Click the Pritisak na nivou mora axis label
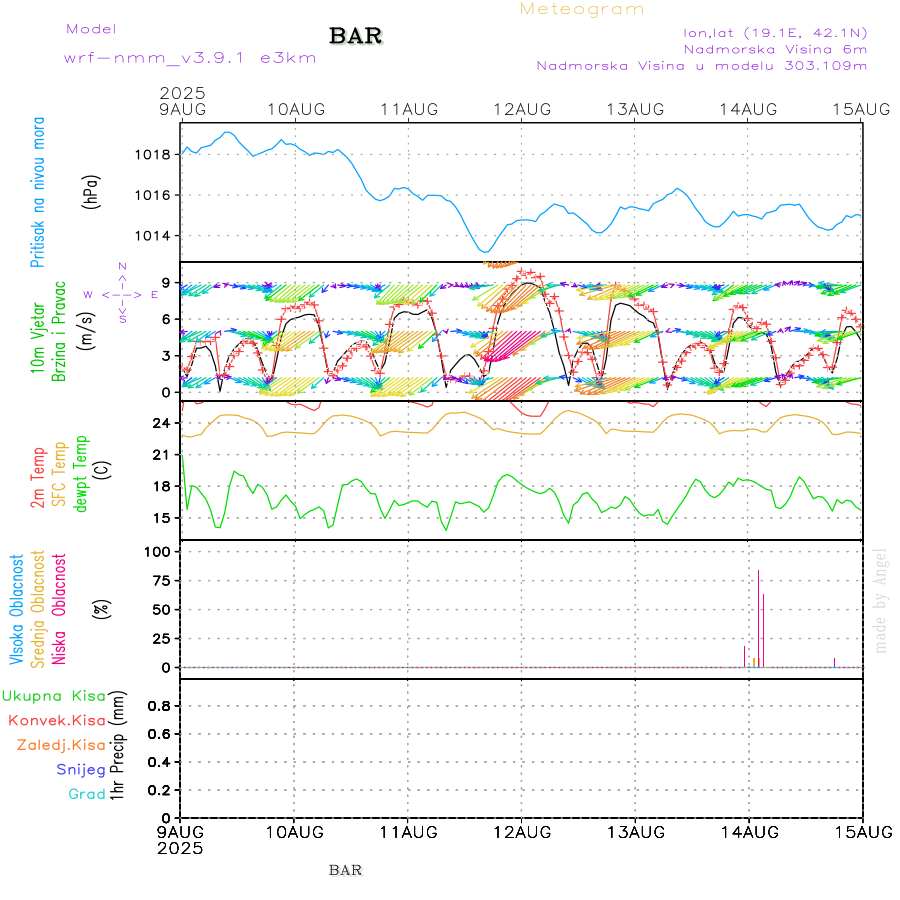The height and width of the screenshot is (900, 900). tap(38, 197)
